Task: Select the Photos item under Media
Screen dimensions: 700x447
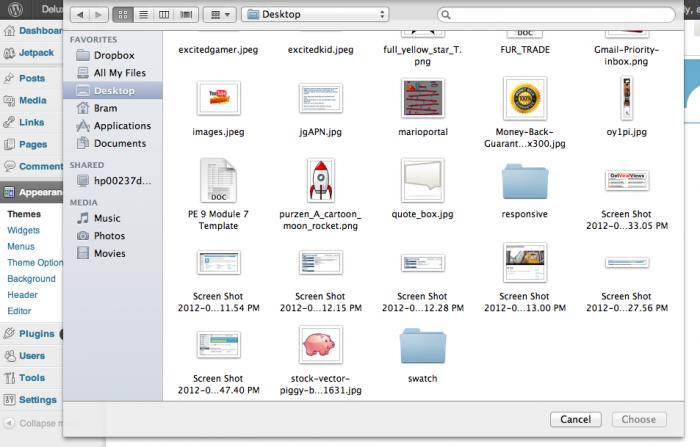Action: [x=109, y=236]
